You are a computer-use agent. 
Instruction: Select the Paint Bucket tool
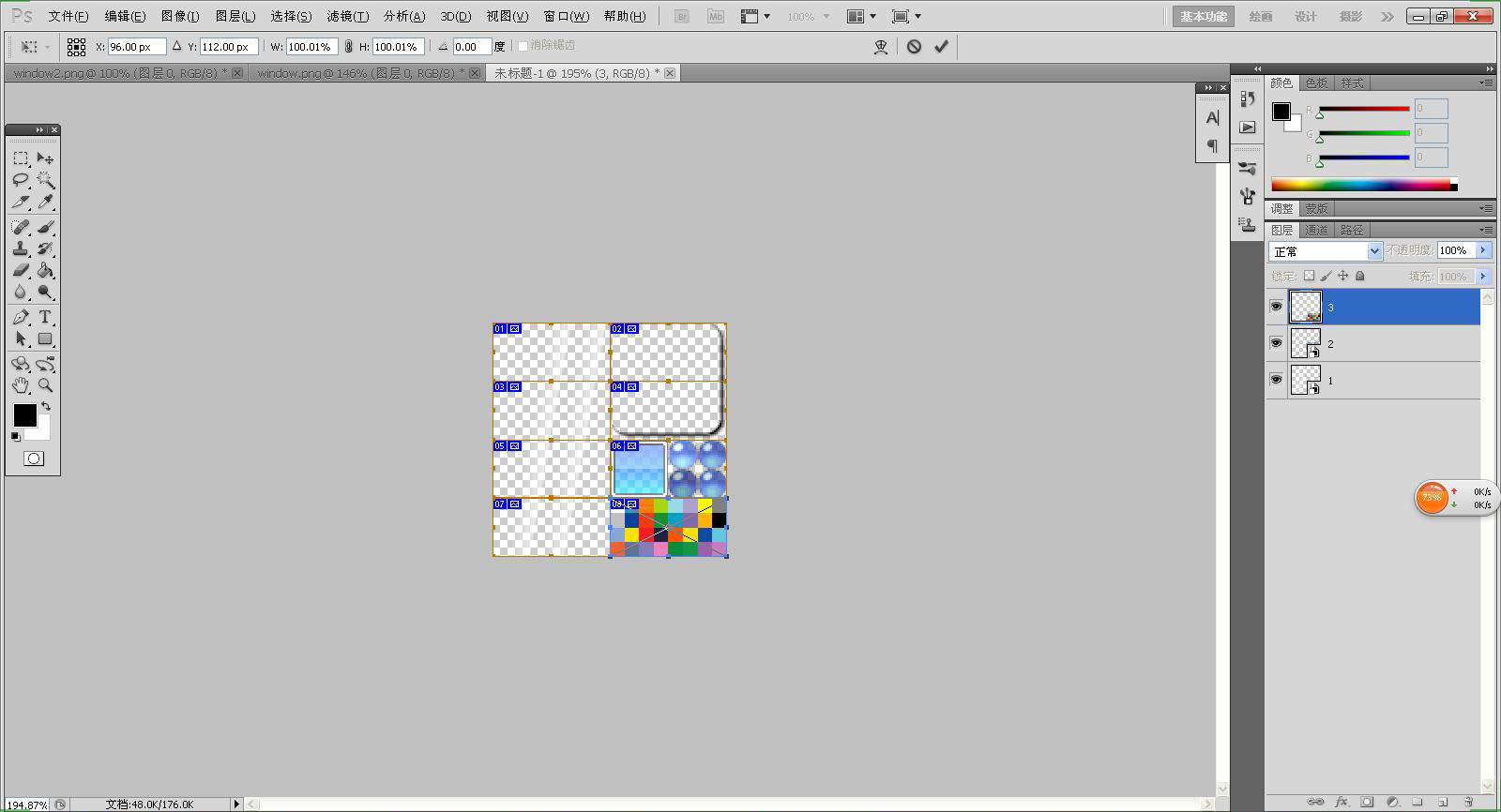pos(45,270)
